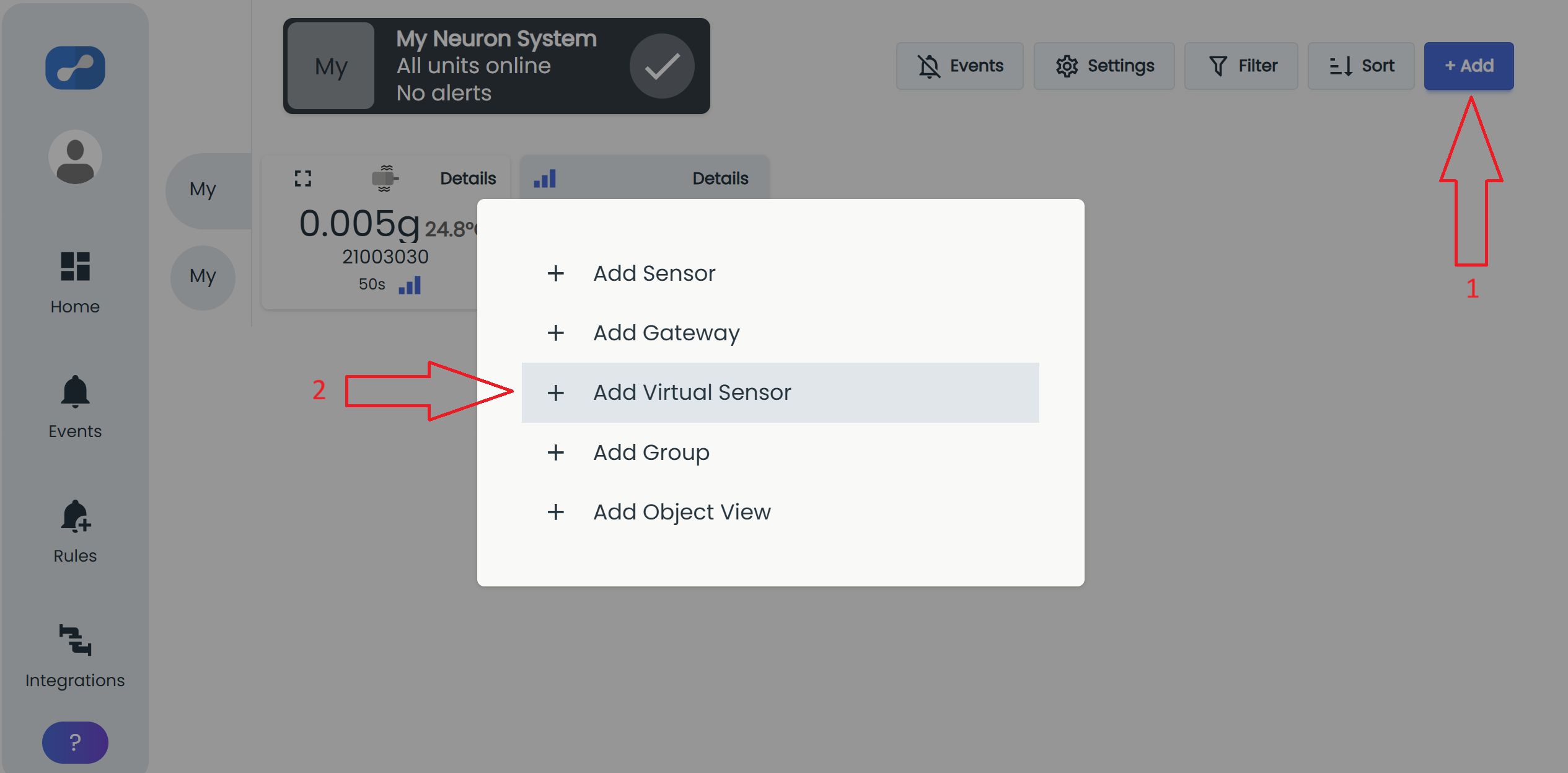1568x773 pixels.
Task: Open the user profile avatar
Action: [75, 157]
